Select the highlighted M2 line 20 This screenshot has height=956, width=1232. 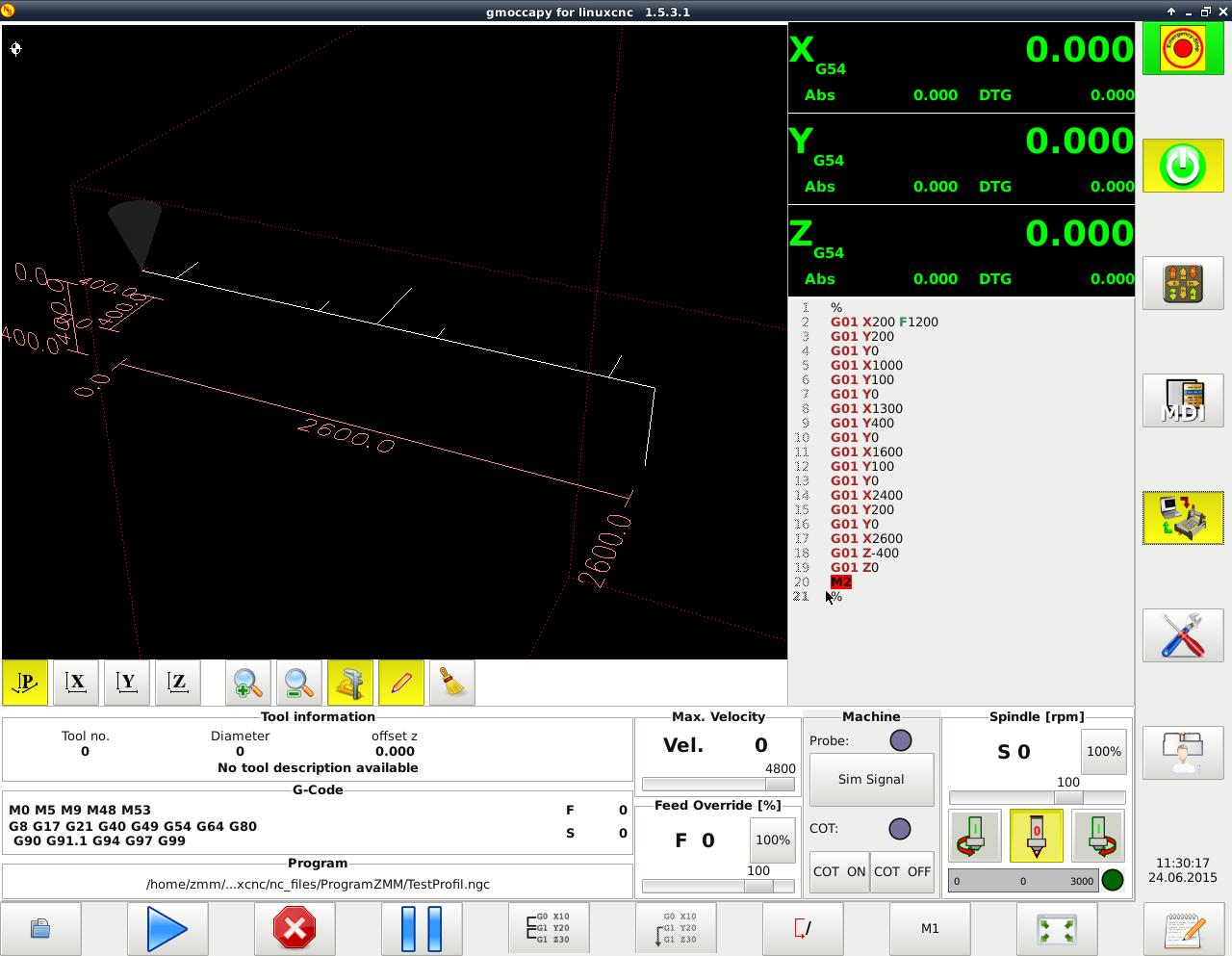coord(840,582)
